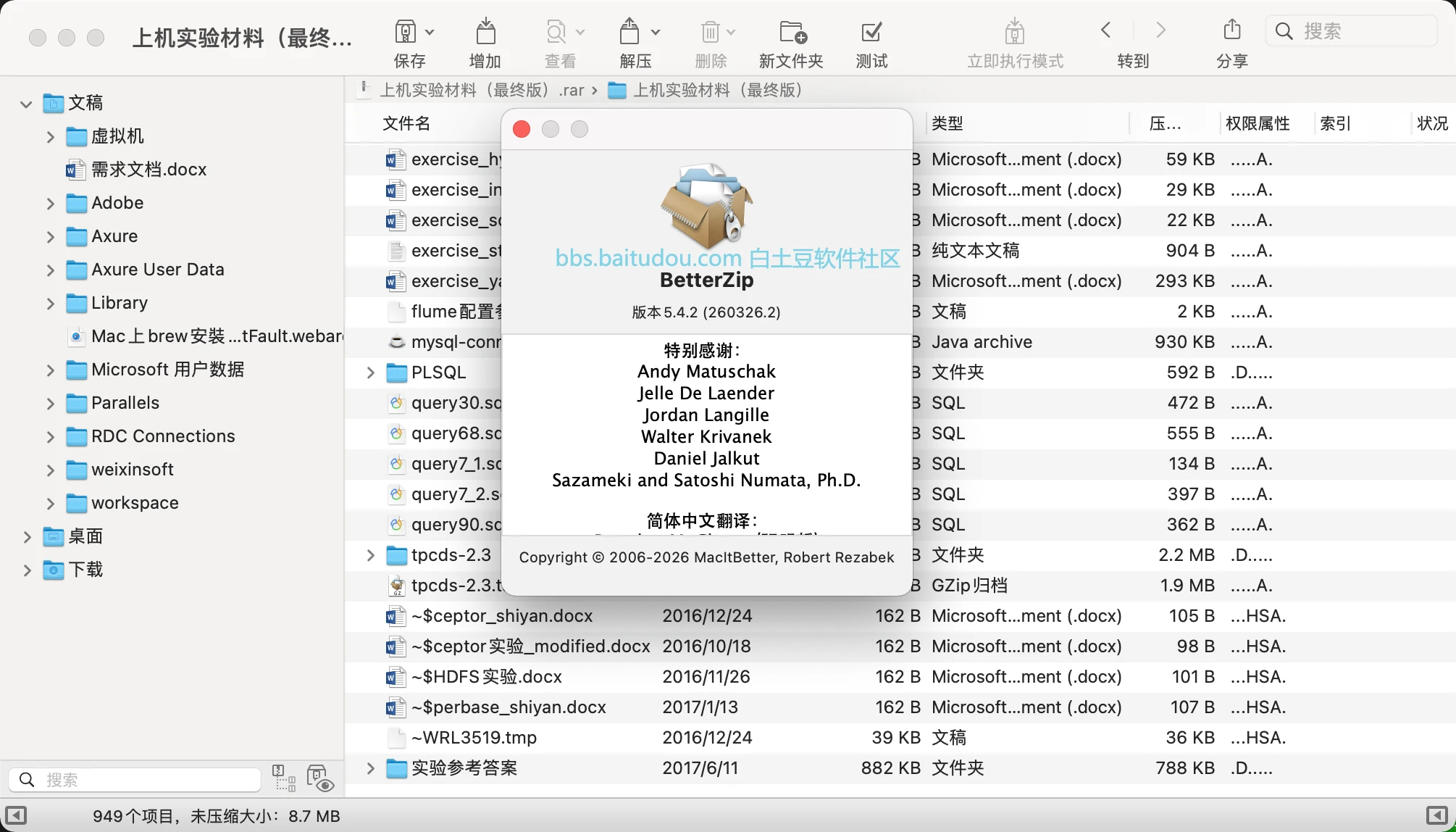This screenshot has height=832, width=1456.
Task: Click the tpcds-2.3 GZip archive icon
Action: [396, 586]
